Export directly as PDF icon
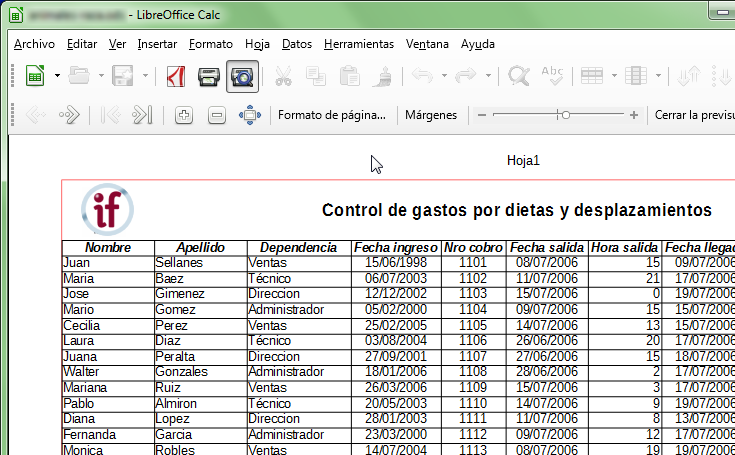Viewport: 735px width, 455px height. [176, 76]
